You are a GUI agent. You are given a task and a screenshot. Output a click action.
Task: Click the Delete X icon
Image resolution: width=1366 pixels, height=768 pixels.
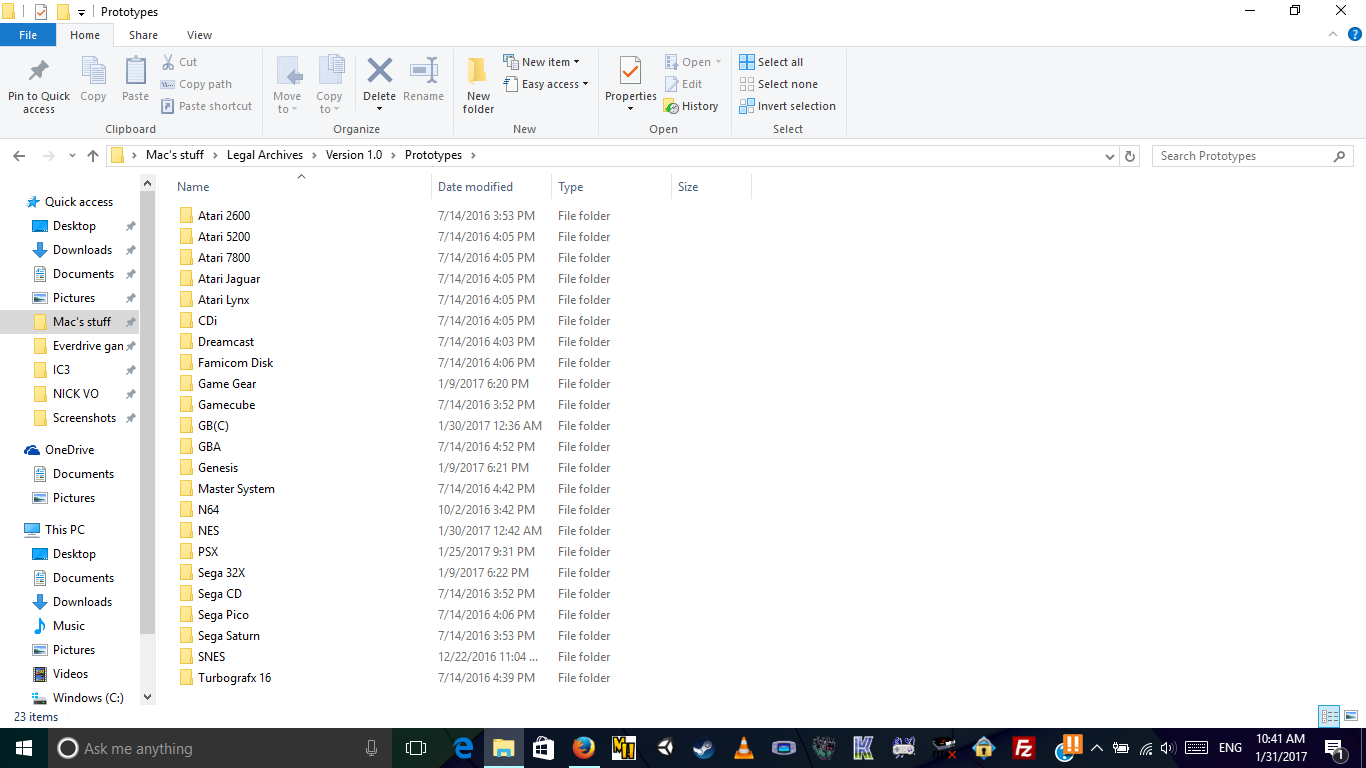379,71
